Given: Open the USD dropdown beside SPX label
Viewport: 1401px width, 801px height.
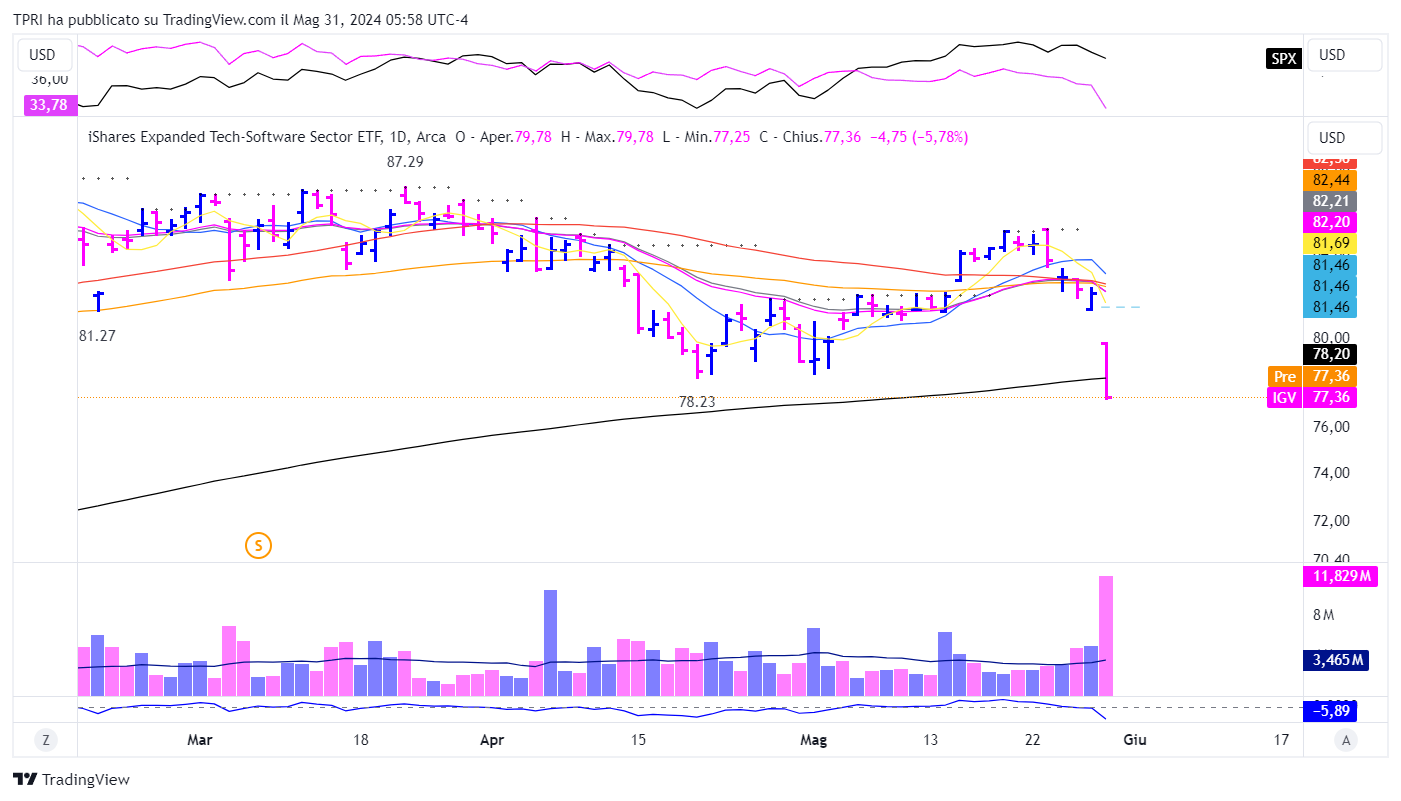Looking at the screenshot, I should (x=1344, y=55).
